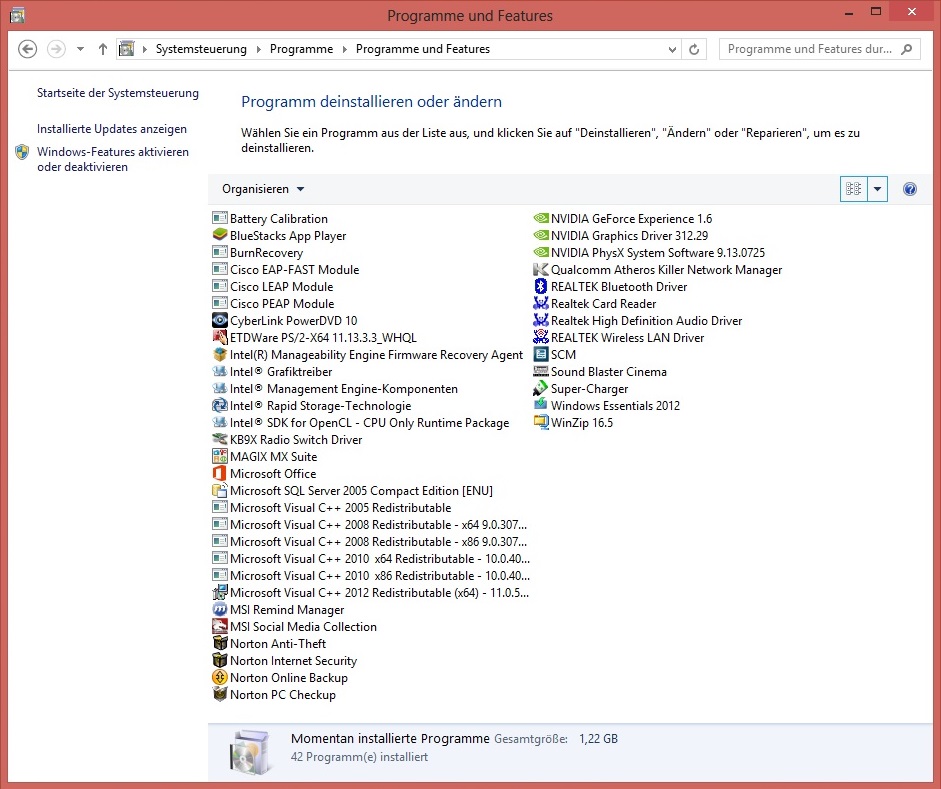This screenshot has width=941, height=789.
Task: Click the SCM program icon
Action: point(541,355)
